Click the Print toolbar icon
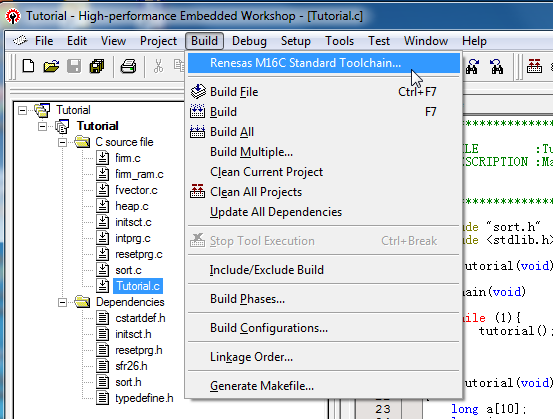 [x=128, y=66]
